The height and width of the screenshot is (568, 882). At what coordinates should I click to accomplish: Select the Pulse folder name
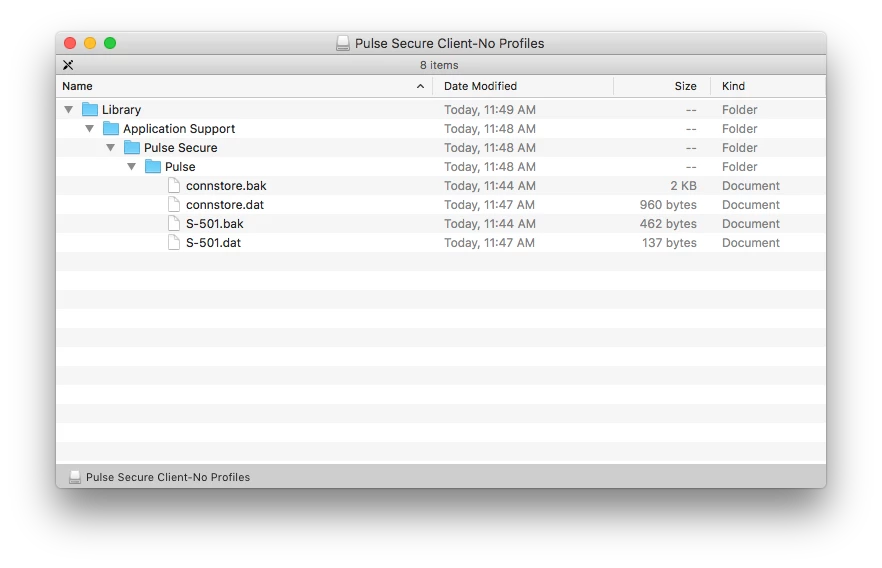pyautogui.click(x=180, y=167)
